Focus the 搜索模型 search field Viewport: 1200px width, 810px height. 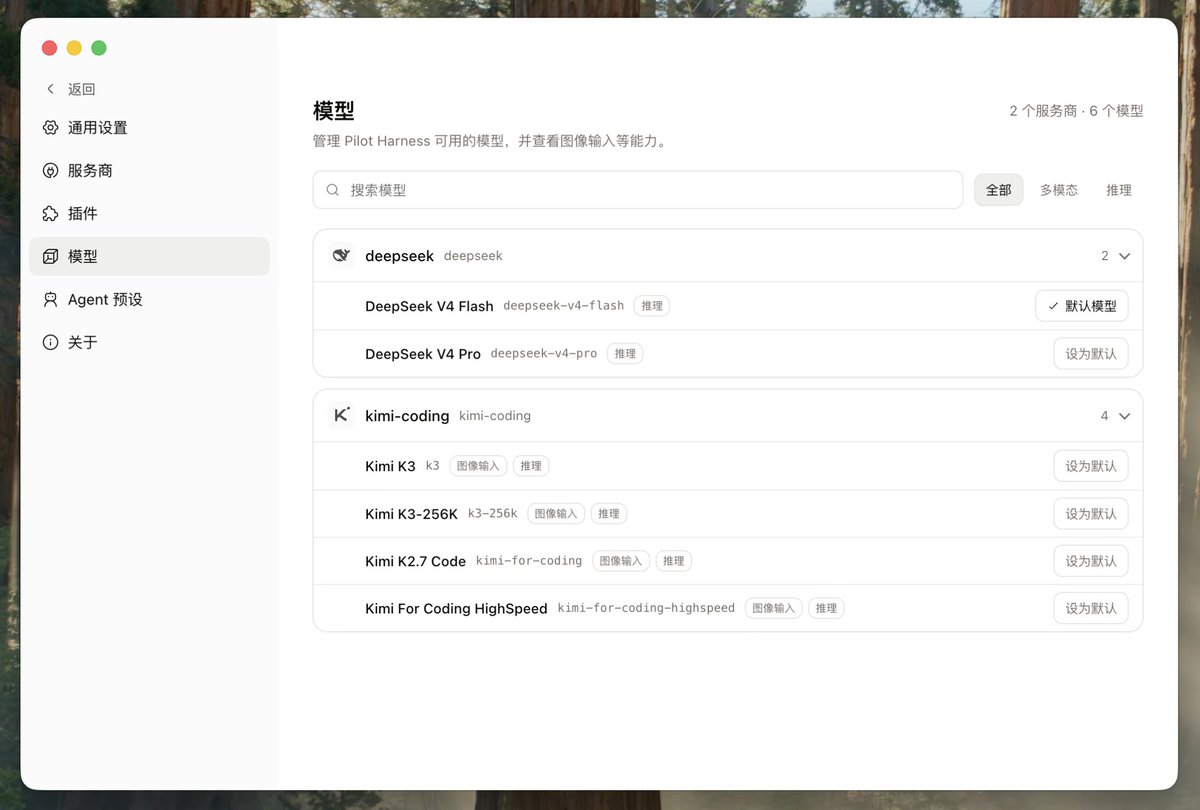tap(638, 190)
